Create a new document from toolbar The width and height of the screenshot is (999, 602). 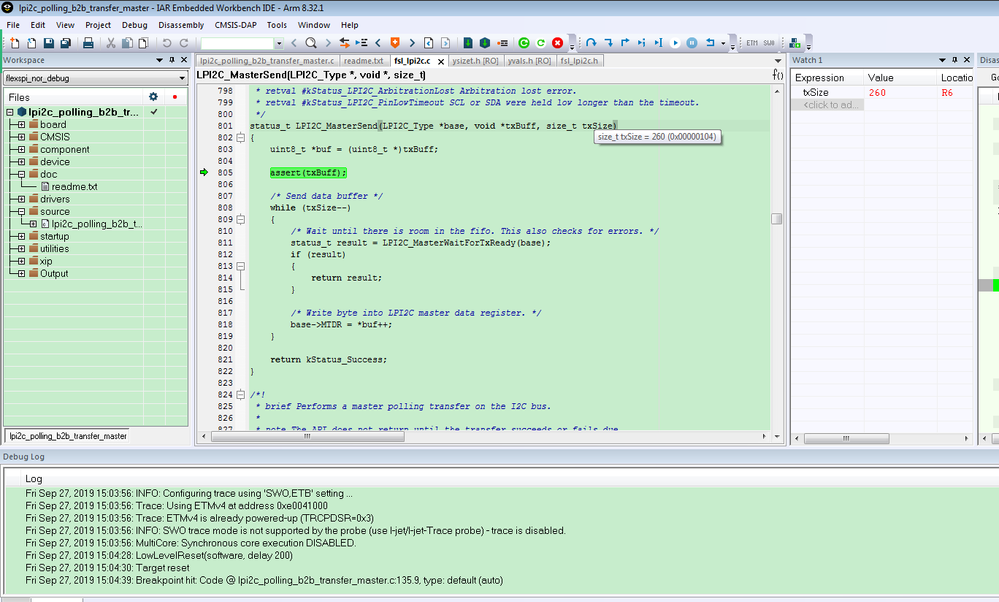click(15, 43)
